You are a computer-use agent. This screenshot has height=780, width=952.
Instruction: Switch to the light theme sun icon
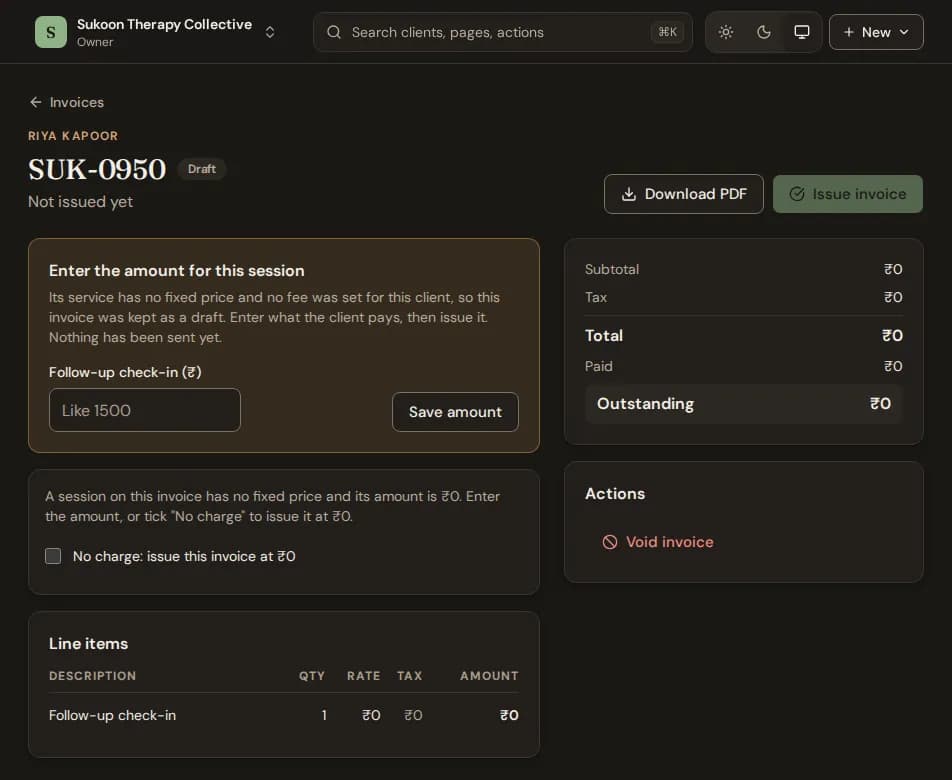pos(726,32)
